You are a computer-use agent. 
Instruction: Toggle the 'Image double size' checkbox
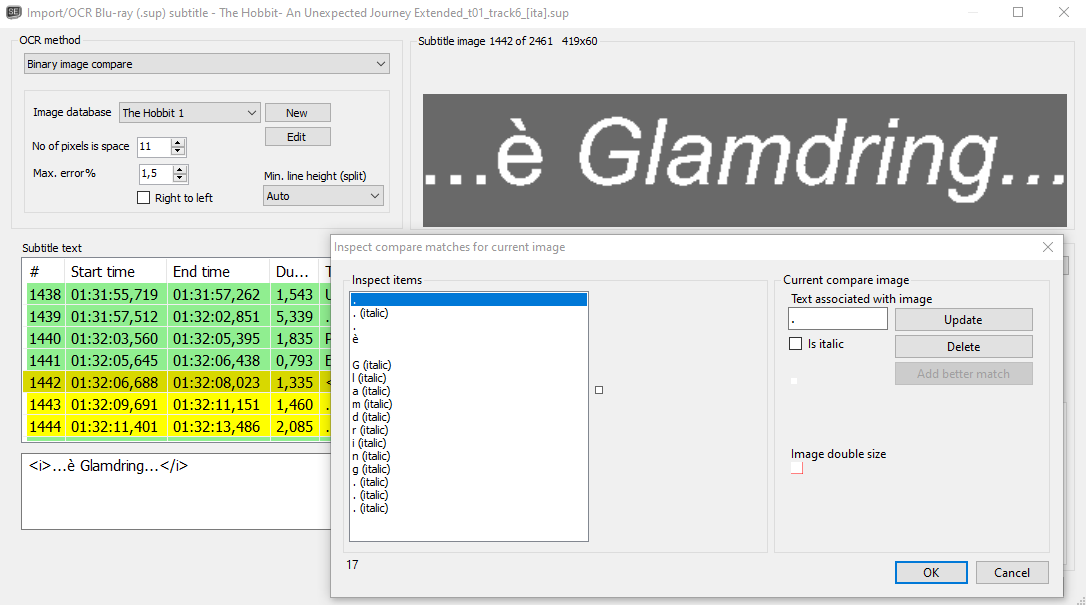797,467
